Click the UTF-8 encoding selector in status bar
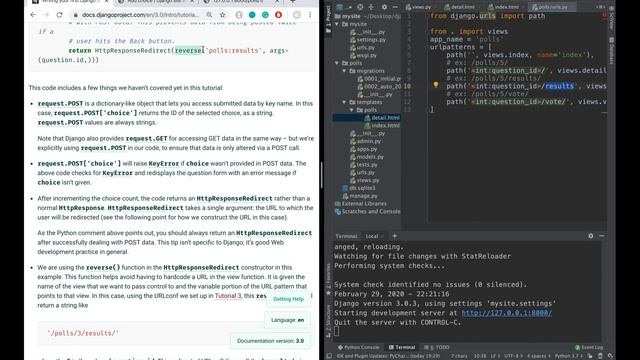The image size is (640, 360). pyautogui.click(x=513, y=356)
